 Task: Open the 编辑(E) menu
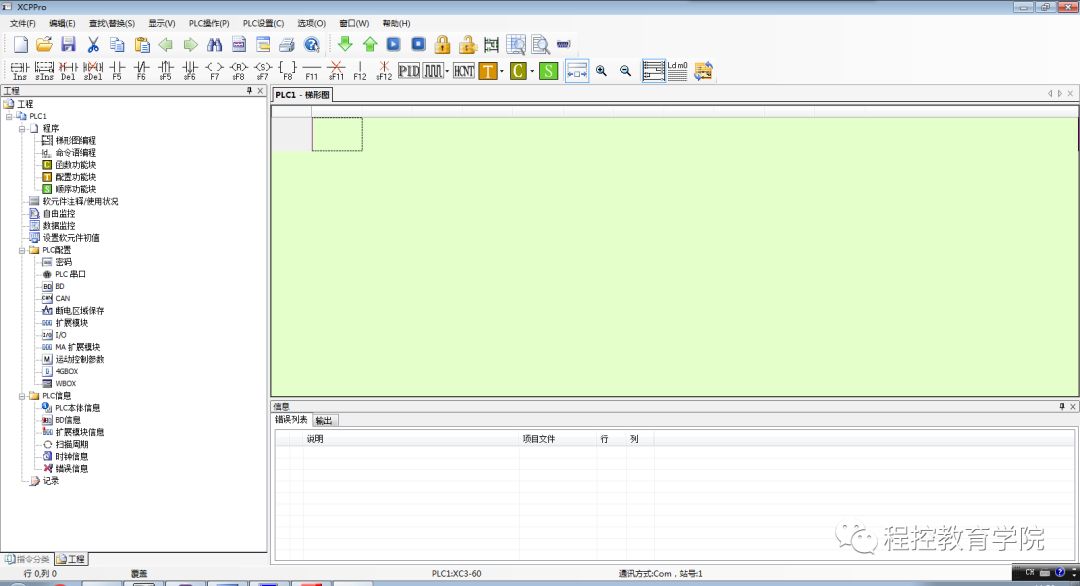coord(62,23)
